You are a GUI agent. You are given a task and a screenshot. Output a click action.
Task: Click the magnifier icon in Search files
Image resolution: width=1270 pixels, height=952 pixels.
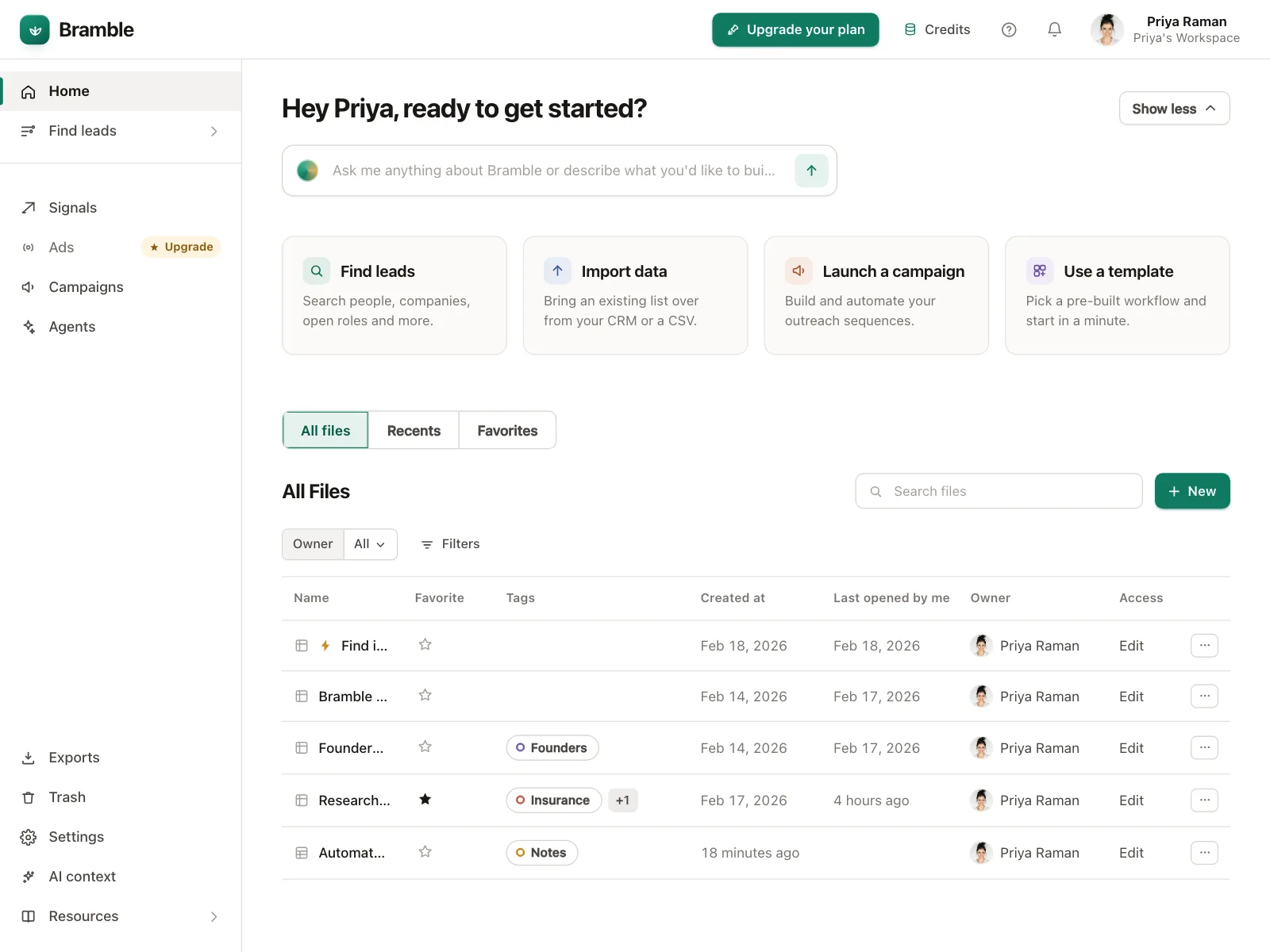[x=876, y=492]
